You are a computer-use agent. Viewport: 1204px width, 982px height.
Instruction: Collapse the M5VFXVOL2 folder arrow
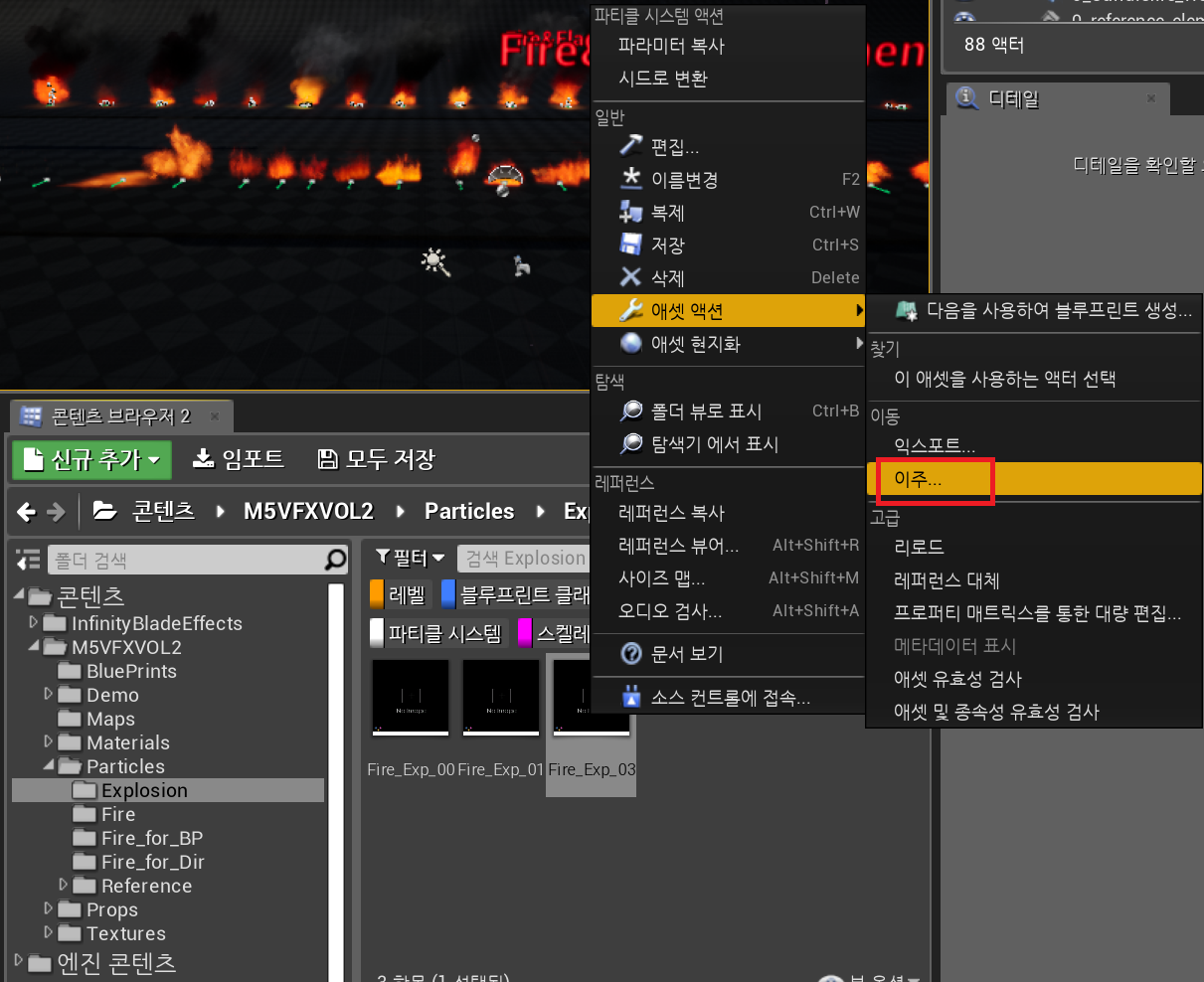click(x=34, y=646)
